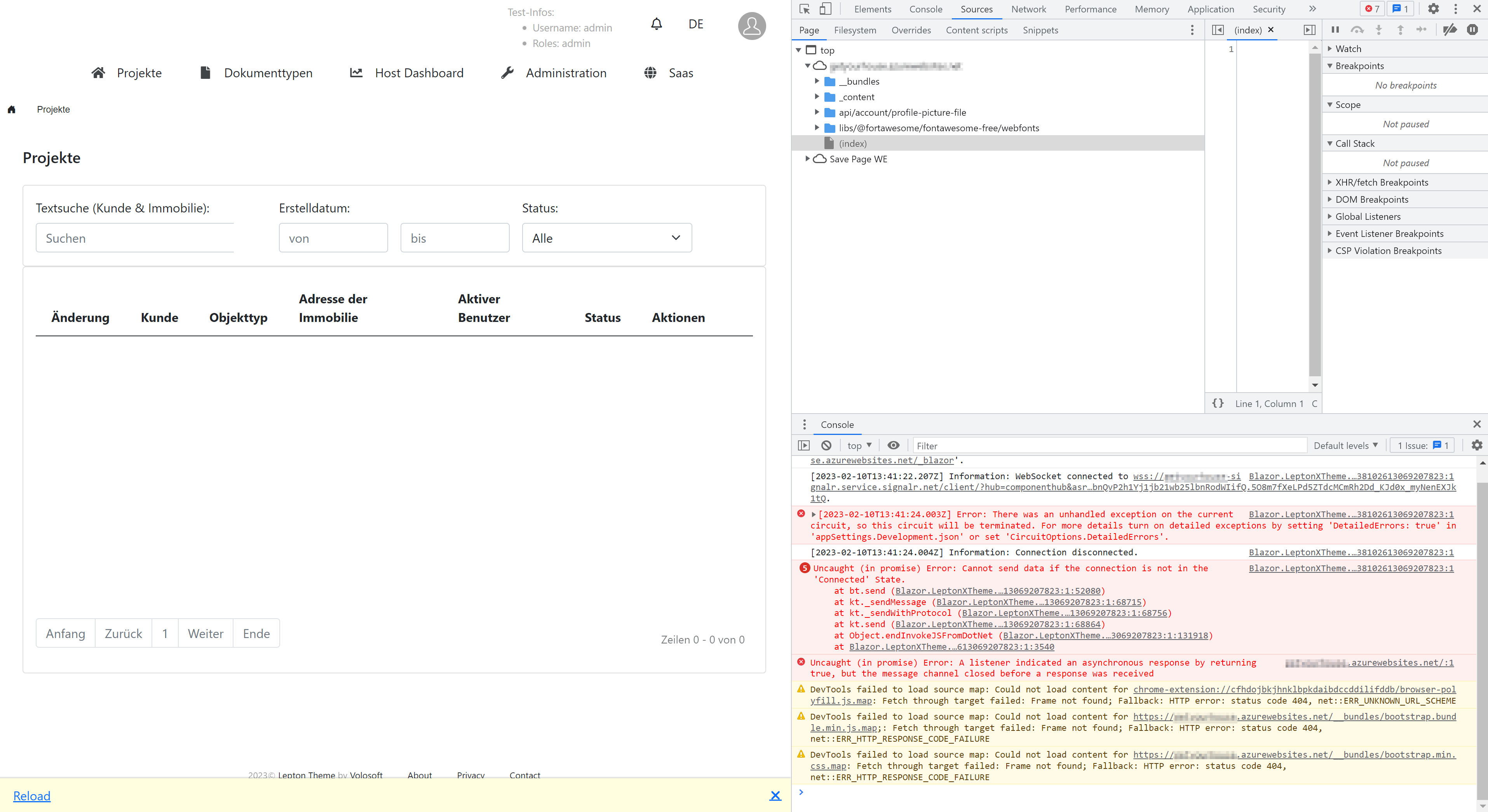Switch to the Network tab in DevTools
Image resolution: width=1488 pixels, height=812 pixels.
pyautogui.click(x=1029, y=9)
